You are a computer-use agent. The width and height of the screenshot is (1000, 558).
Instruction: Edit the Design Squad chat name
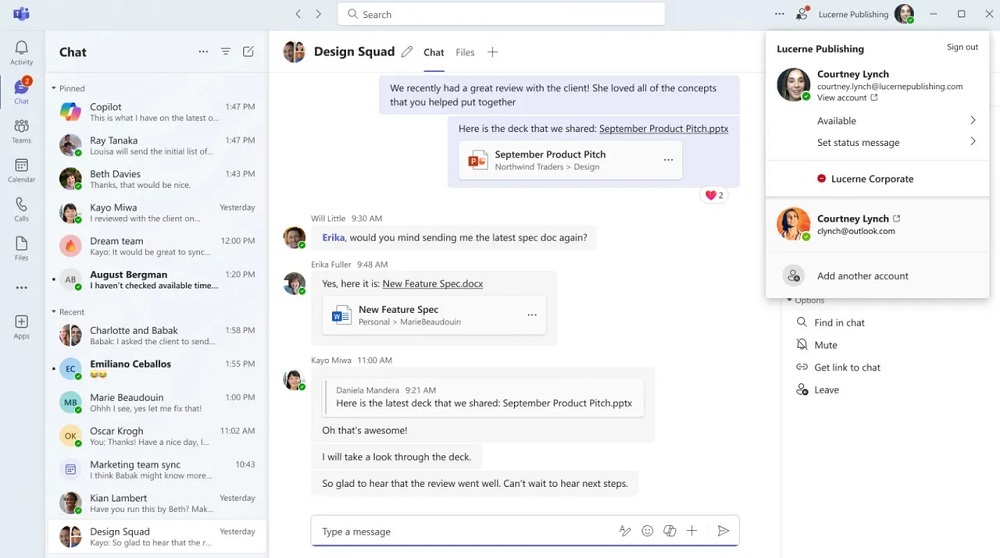pos(407,52)
